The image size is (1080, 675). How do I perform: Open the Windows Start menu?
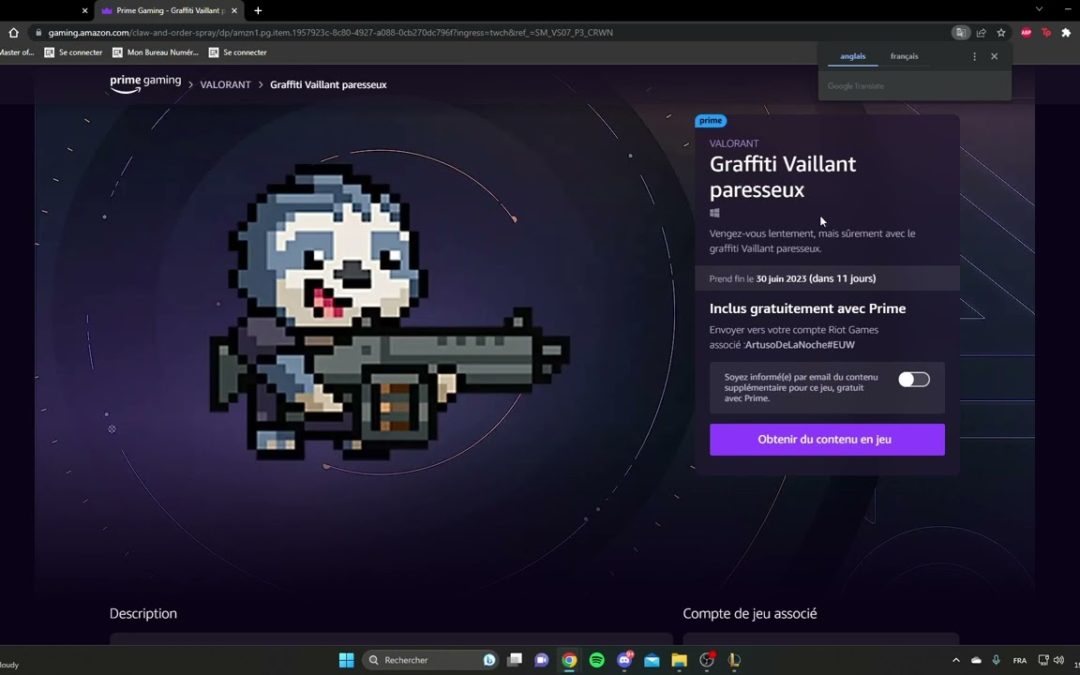pos(346,660)
